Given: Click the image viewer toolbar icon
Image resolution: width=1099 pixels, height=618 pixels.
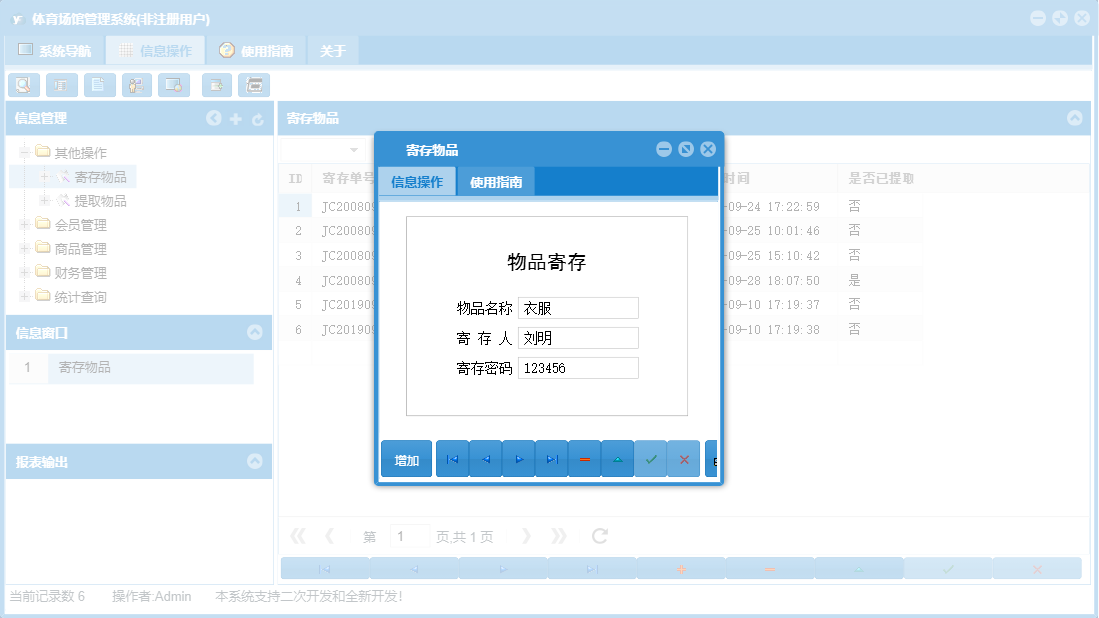Looking at the screenshot, I should [x=174, y=85].
